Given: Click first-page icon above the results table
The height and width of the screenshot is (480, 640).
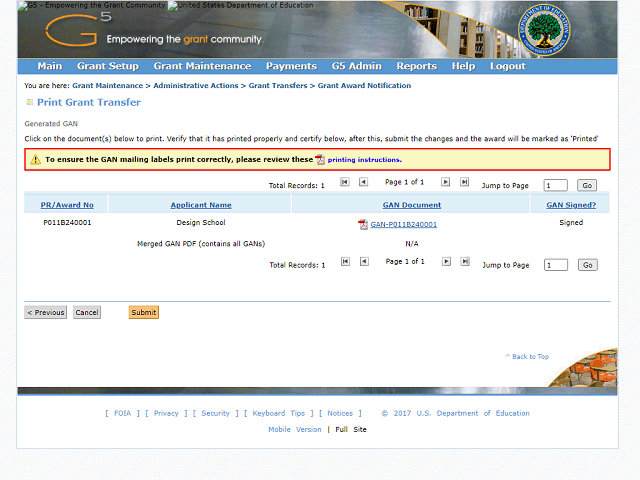Looking at the screenshot, I should (x=345, y=182).
